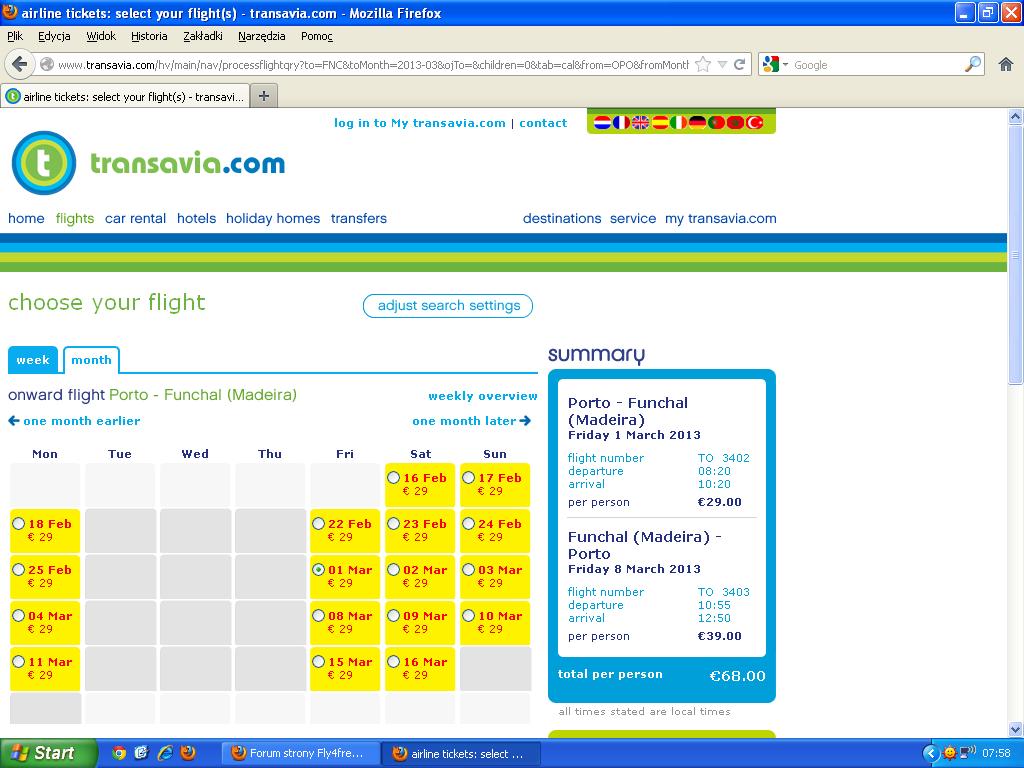
Task: Open the Edycja menu
Action: pyautogui.click(x=54, y=37)
